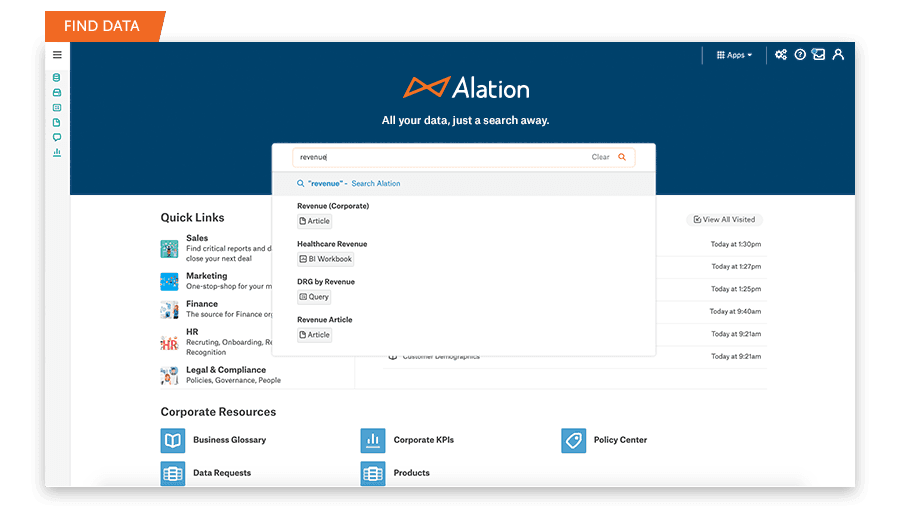This screenshot has width=900, height=510.
Task: Open Data Requests resource
Action: point(222,473)
